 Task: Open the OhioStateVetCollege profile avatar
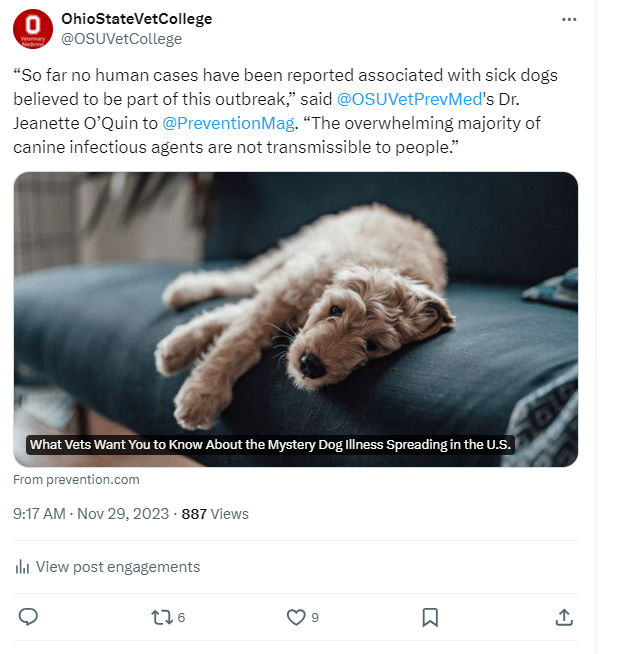(x=33, y=29)
